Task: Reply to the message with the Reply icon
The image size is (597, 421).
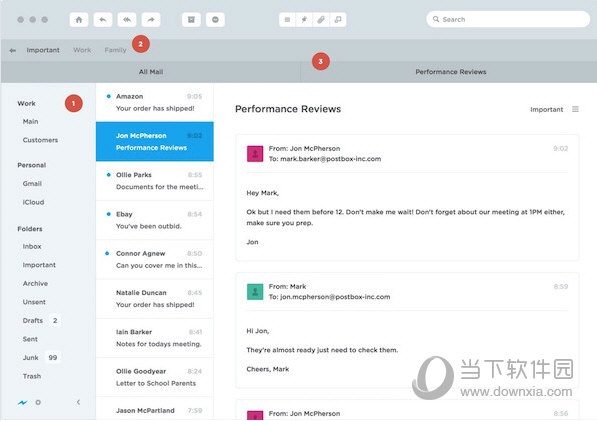Action: (x=103, y=19)
